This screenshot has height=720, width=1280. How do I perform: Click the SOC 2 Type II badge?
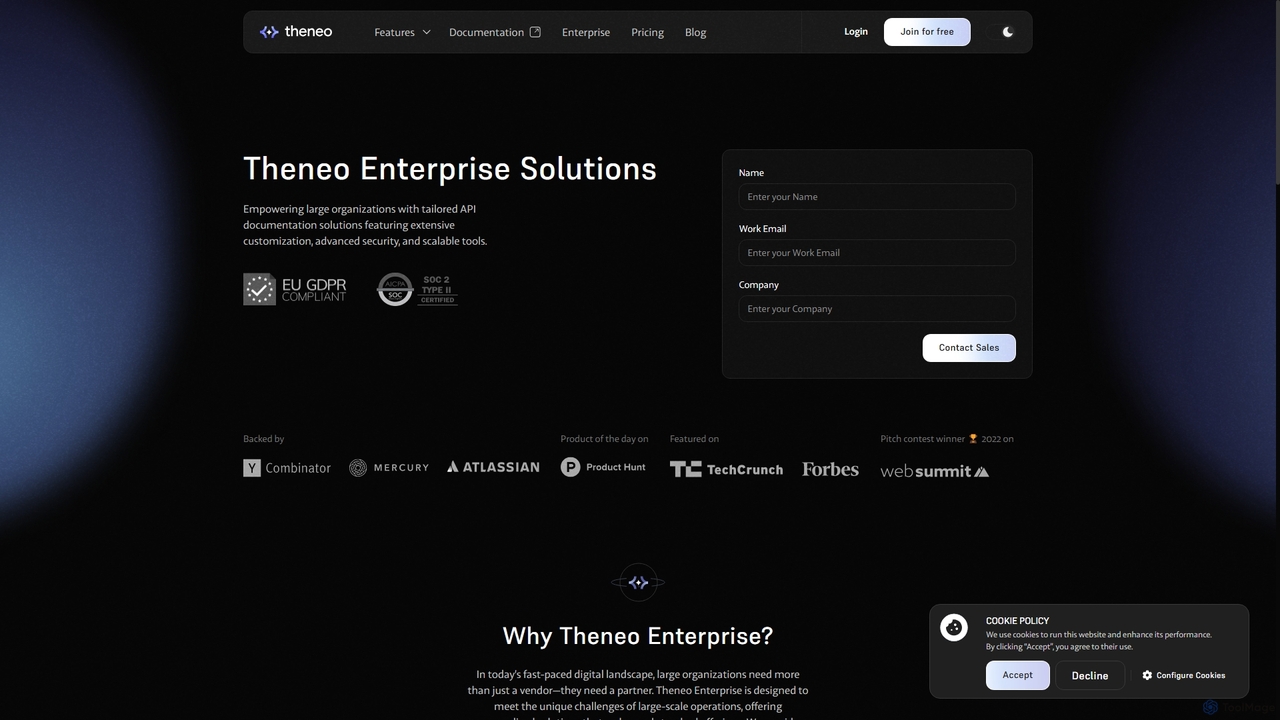coord(417,289)
